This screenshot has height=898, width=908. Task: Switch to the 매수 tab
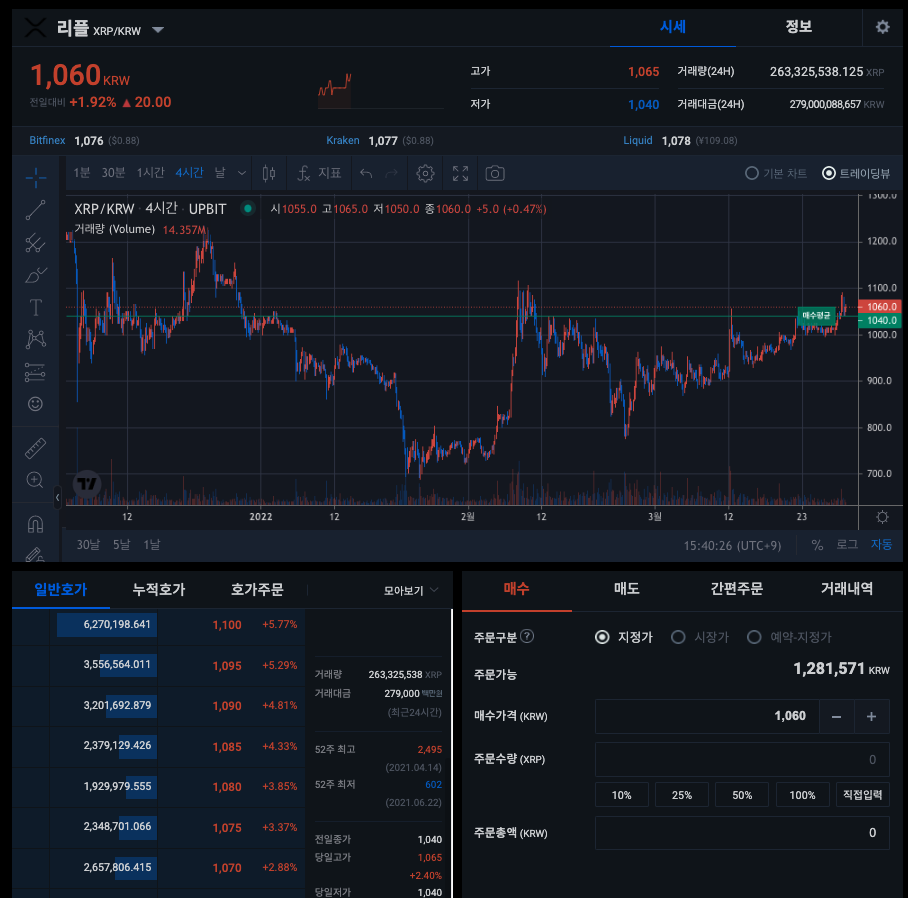[517, 589]
